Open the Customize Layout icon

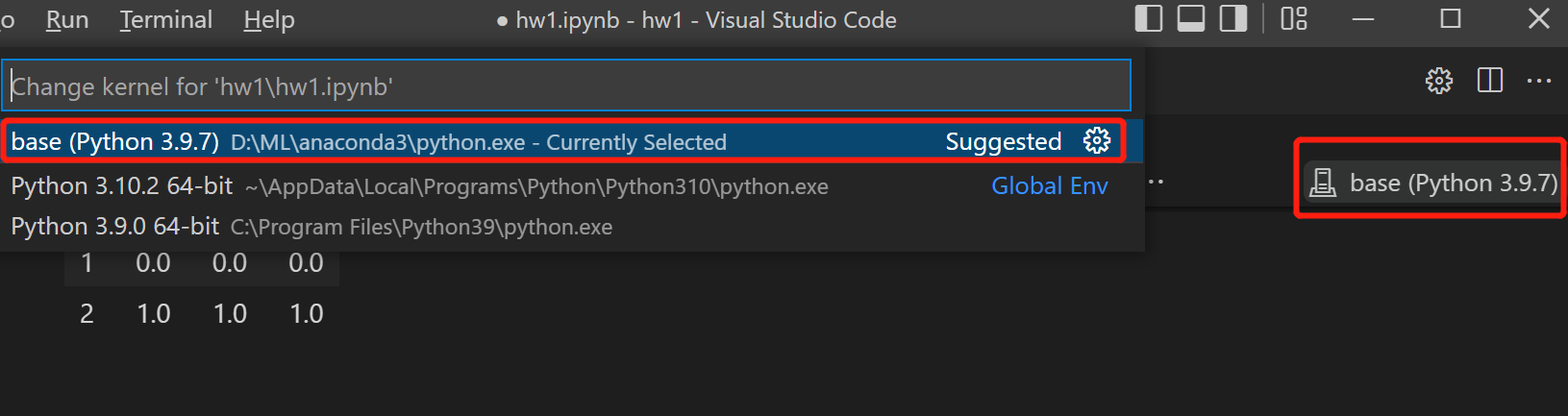(x=1294, y=19)
